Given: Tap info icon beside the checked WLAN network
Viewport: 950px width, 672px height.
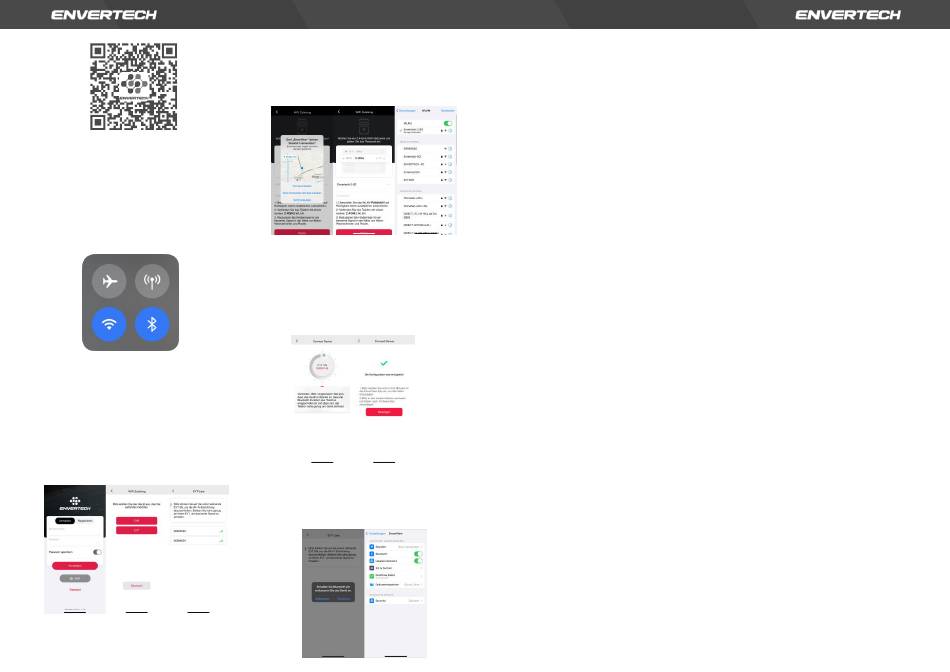Looking at the screenshot, I should click(450, 130).
